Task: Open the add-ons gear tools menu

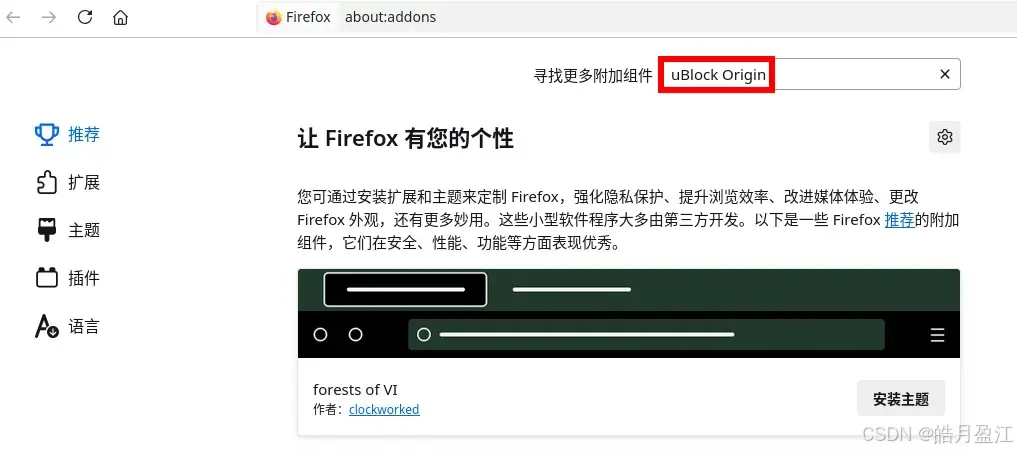Action: [944, 137]
